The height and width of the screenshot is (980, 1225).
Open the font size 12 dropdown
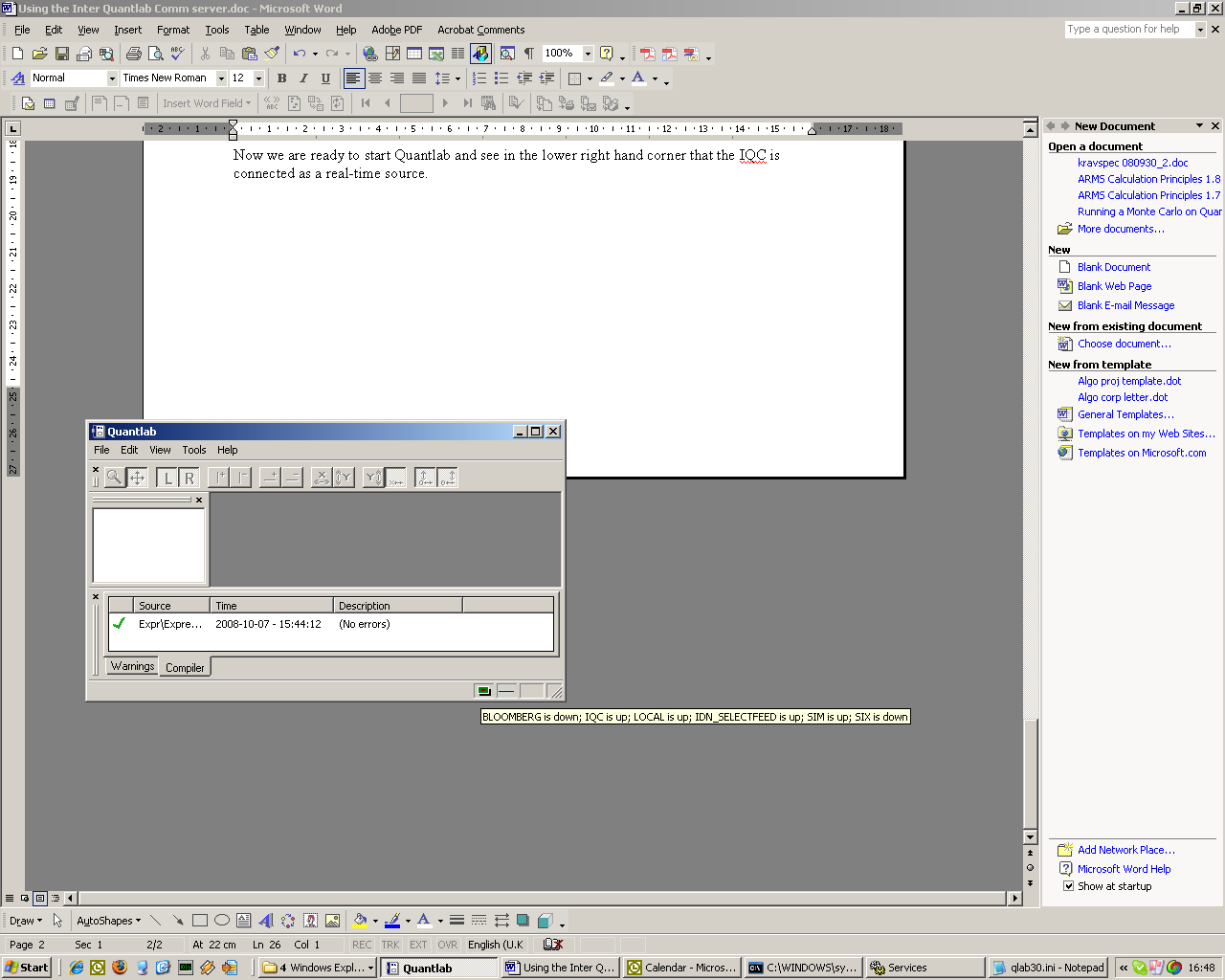[x=258, y=78]
